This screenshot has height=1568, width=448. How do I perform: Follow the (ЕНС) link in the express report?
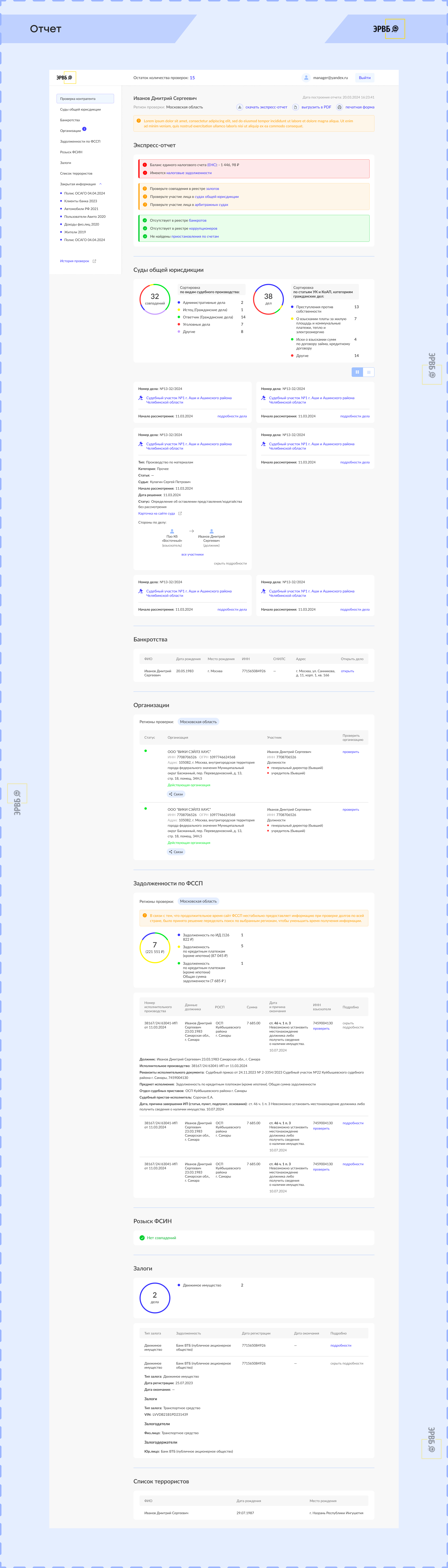pyautogui.click(x=212, y=165)
